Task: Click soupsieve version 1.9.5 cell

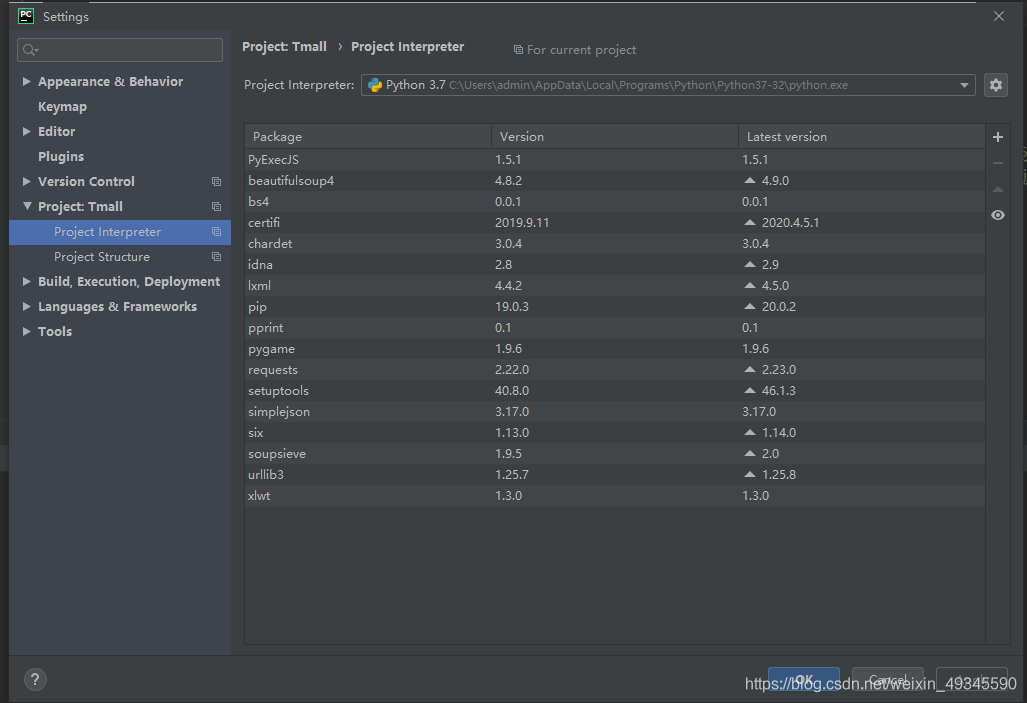Action: [x=508, y=453]
